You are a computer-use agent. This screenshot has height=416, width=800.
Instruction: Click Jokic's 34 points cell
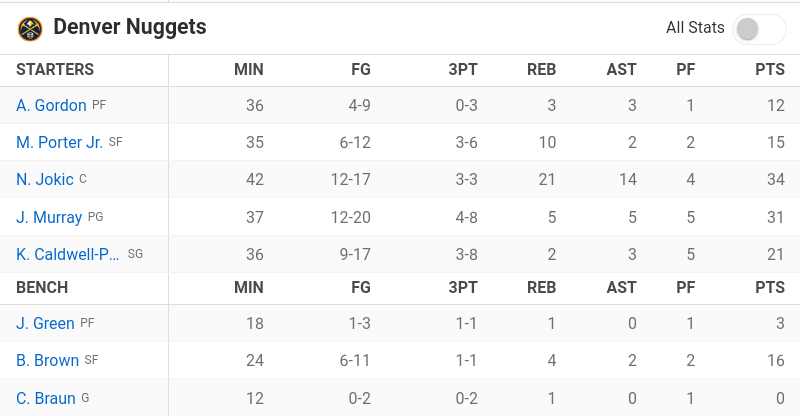tap(776, 180)
